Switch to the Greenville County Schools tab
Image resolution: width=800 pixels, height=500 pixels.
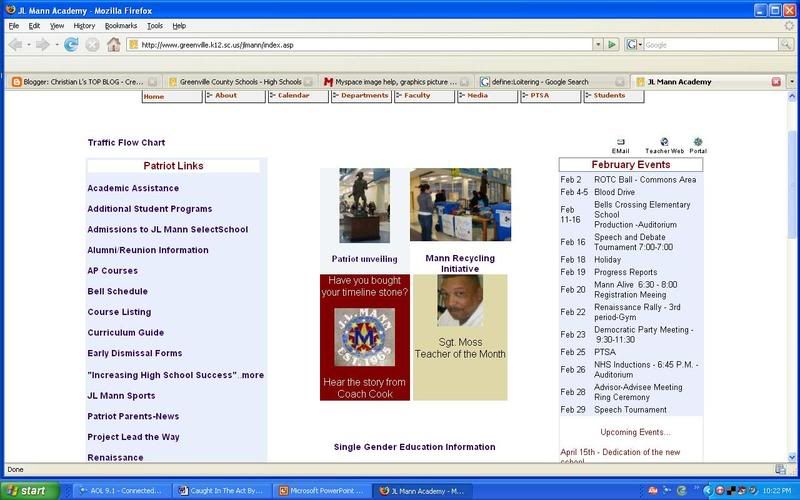click(236, 81)
